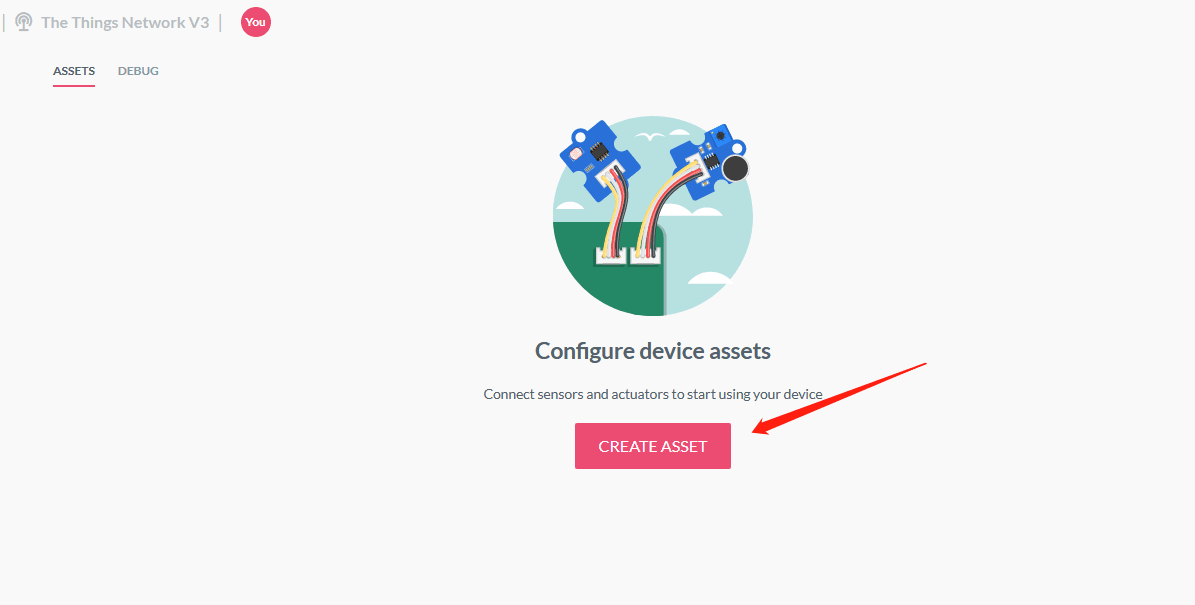Click the CREATE ASSET button
The width and height of the screenshot is (1195, 605).
(652, 446)
